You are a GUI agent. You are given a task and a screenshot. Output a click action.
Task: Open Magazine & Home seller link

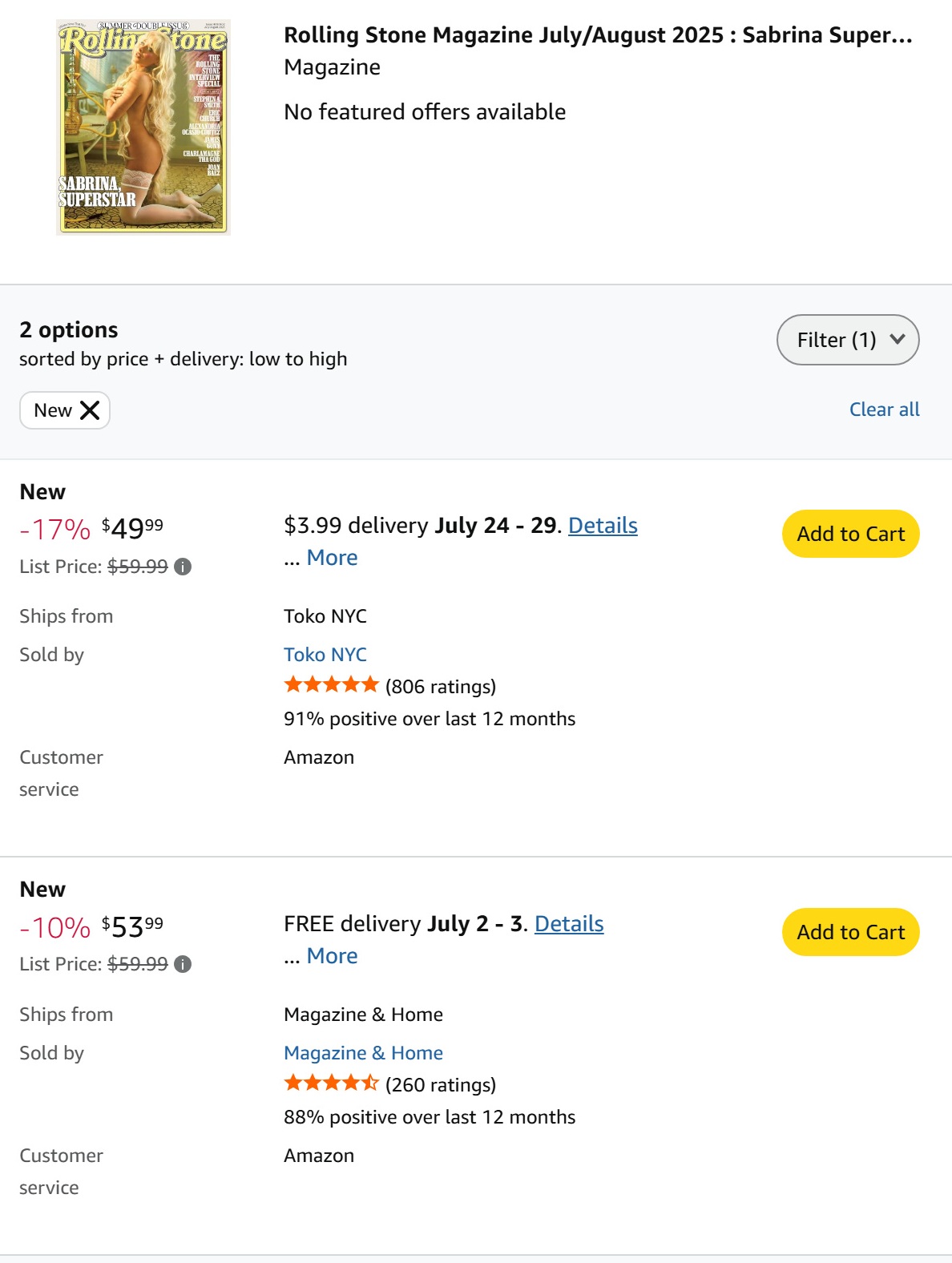[x=363, y=1053]
